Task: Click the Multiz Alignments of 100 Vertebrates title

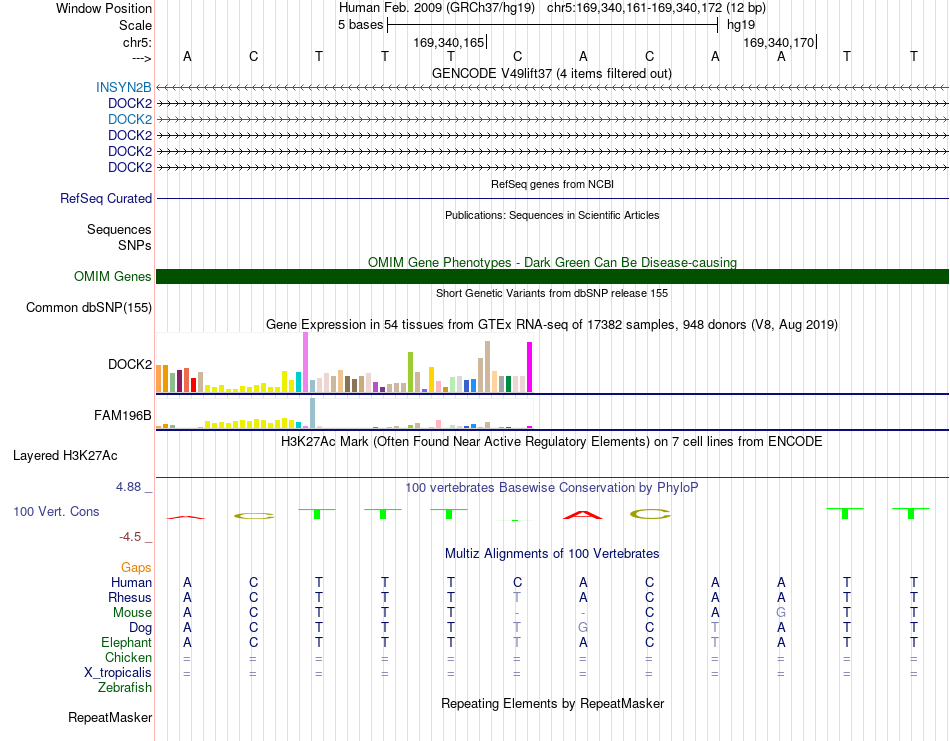Action: [x=552, y=553]
